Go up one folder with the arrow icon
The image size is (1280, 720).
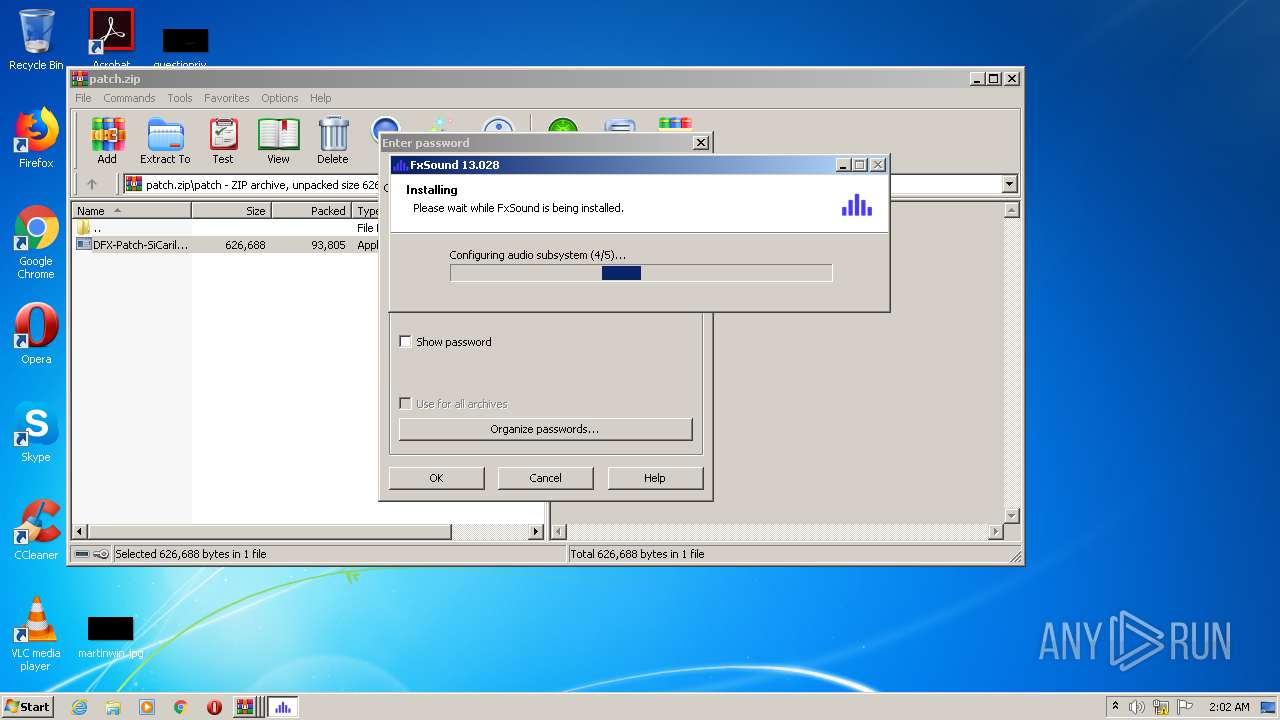[x=92, y=184]
